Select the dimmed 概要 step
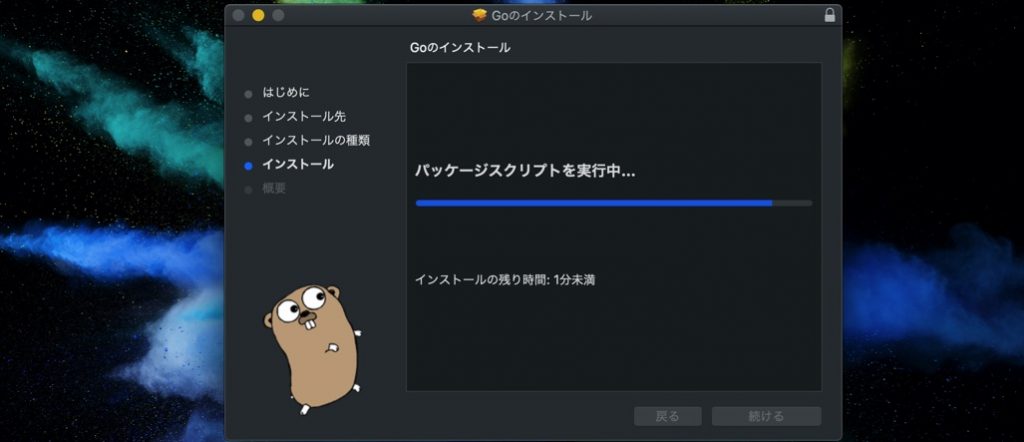Viewport: 1024px width, 442px height. coord(274,189)
